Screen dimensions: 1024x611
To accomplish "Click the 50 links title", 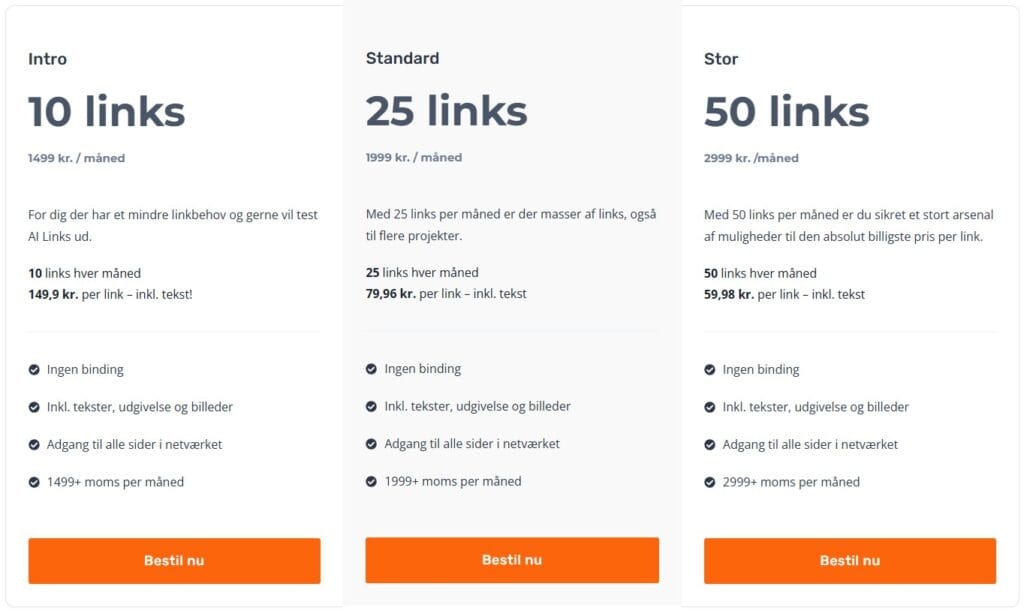I will pyautogui.click(x=784, y=111).
